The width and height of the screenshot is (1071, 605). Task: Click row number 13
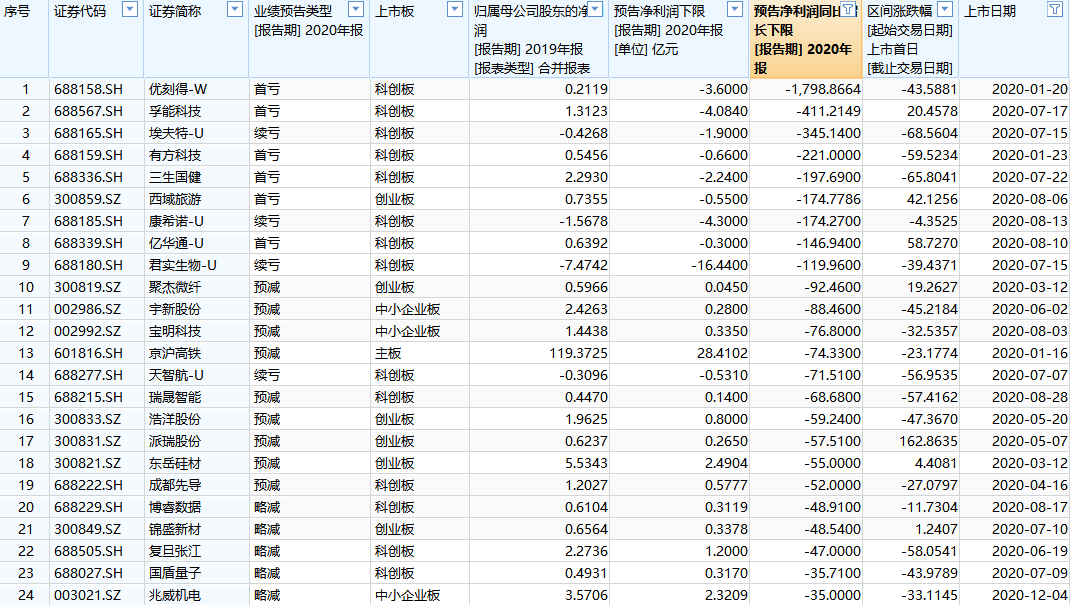point(26,353)
